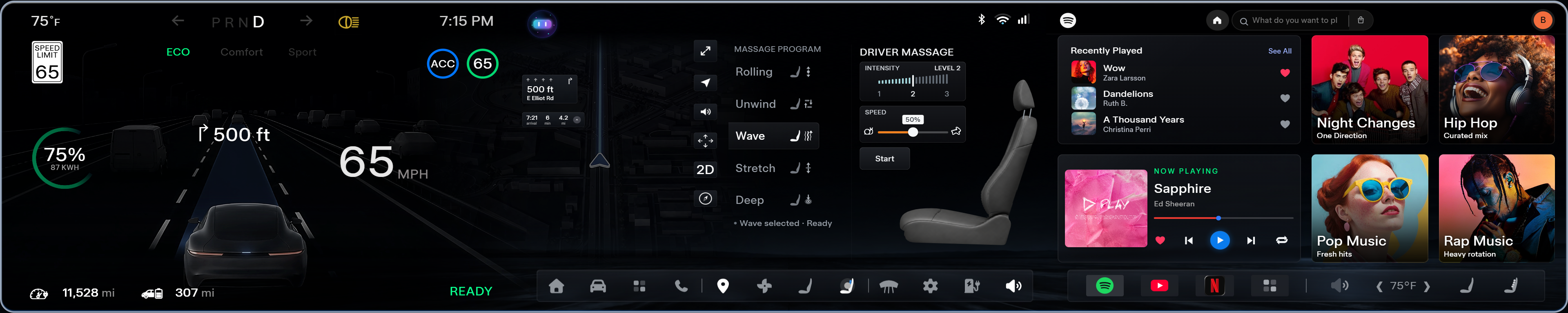
Task: Select Sport drive mode
Action: point(303,52)
